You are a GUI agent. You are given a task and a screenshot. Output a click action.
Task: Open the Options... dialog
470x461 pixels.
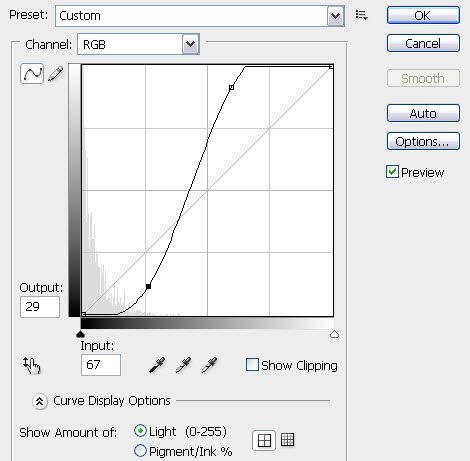coord(423,141)
